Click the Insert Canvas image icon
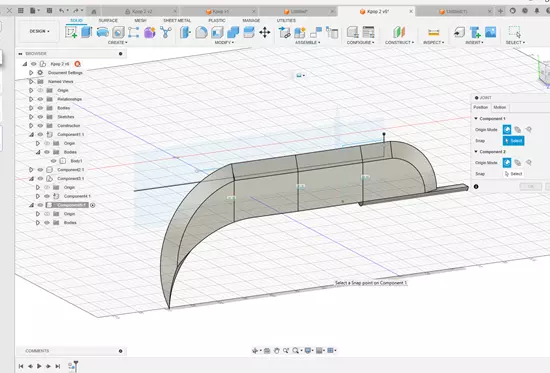This screenshot has height=373, width=550. coord(490,32)
